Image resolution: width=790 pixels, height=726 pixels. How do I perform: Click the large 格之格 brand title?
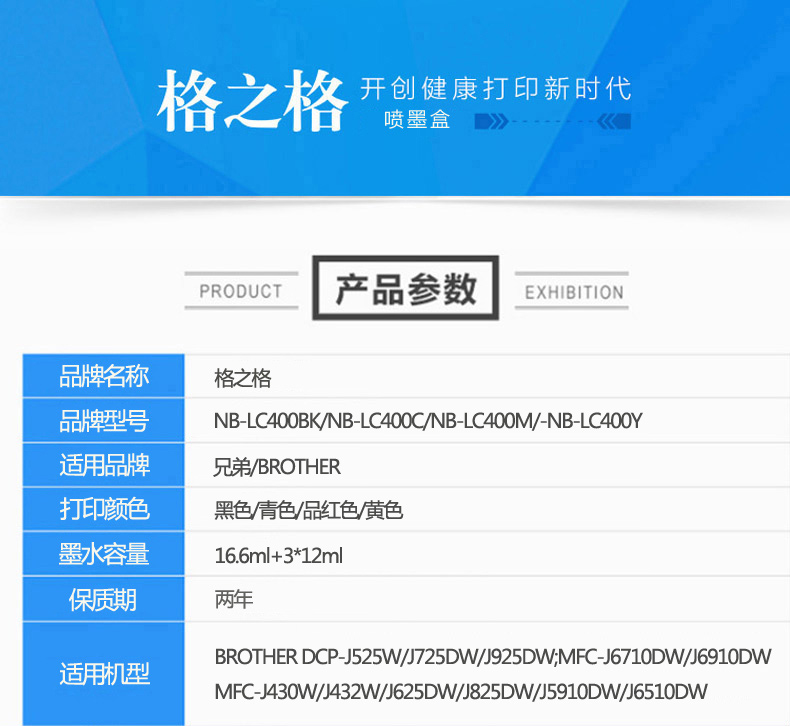coord(252,101)
